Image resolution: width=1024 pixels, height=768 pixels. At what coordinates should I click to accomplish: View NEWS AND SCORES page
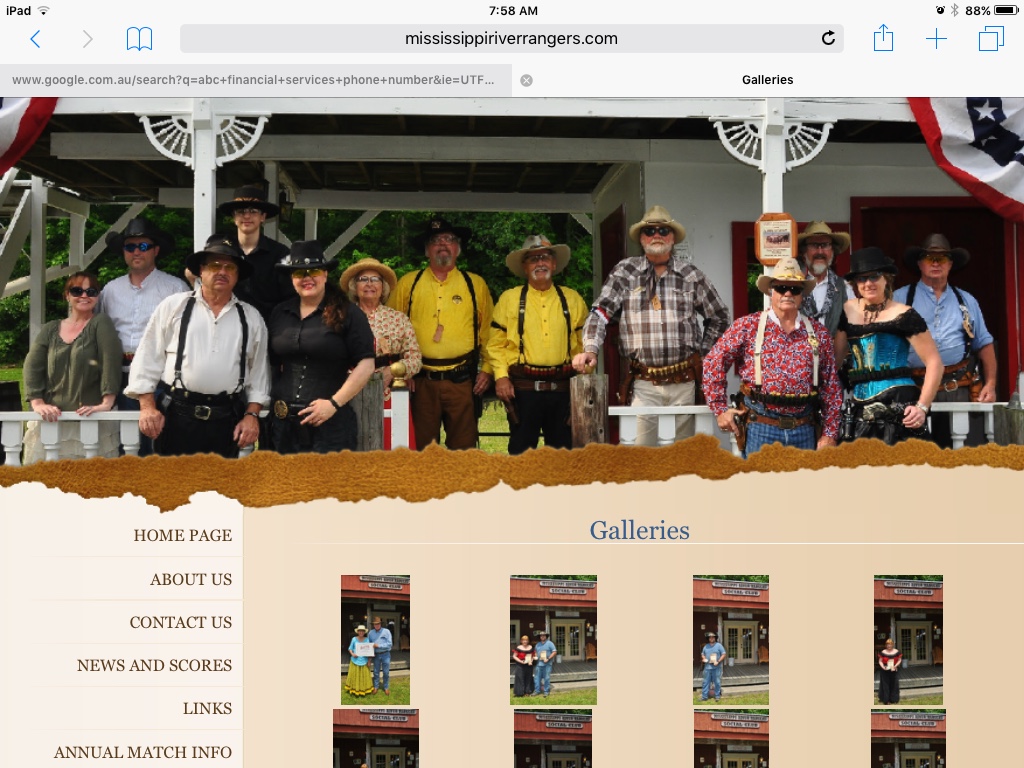click(x=154, y=665)
